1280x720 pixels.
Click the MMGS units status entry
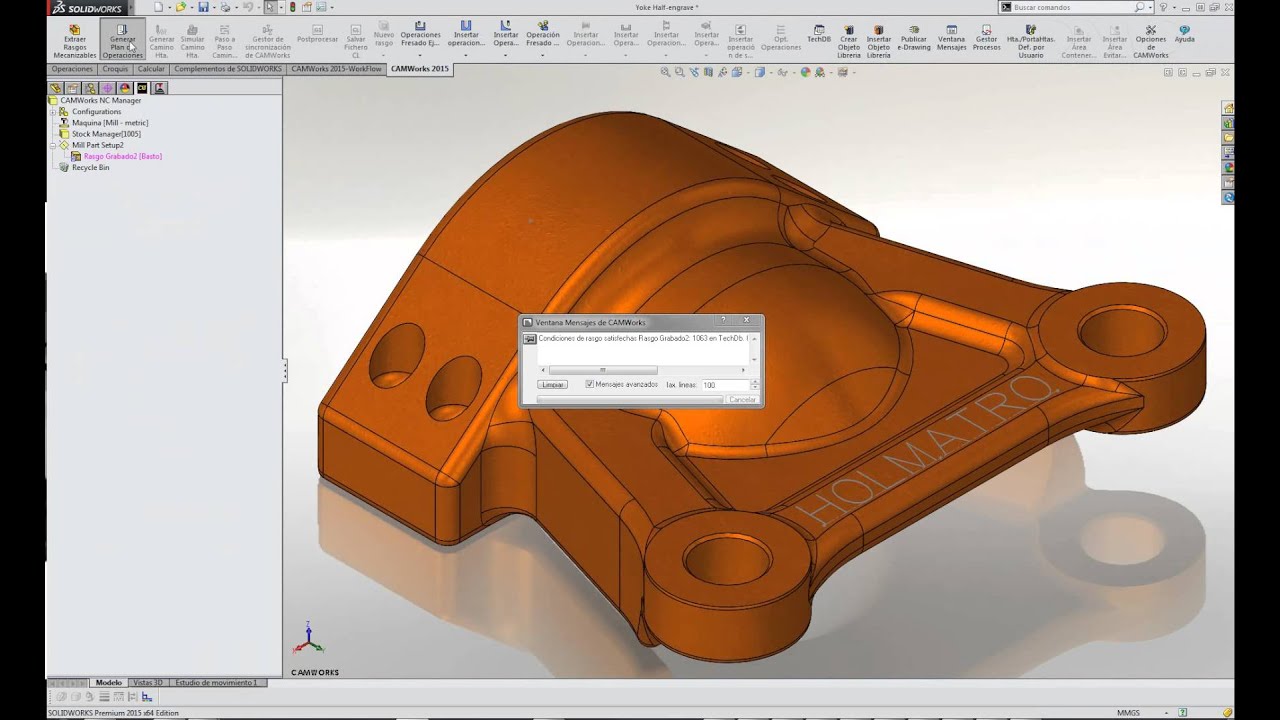[1128, 713]
